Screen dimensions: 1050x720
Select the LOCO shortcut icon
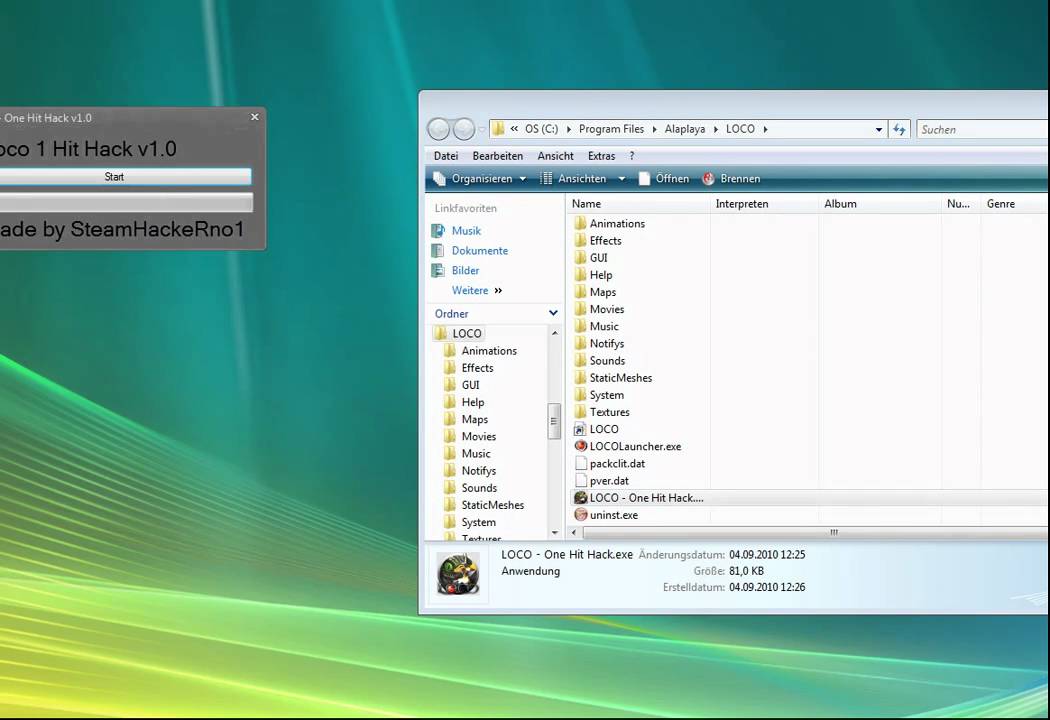point(581,429)
